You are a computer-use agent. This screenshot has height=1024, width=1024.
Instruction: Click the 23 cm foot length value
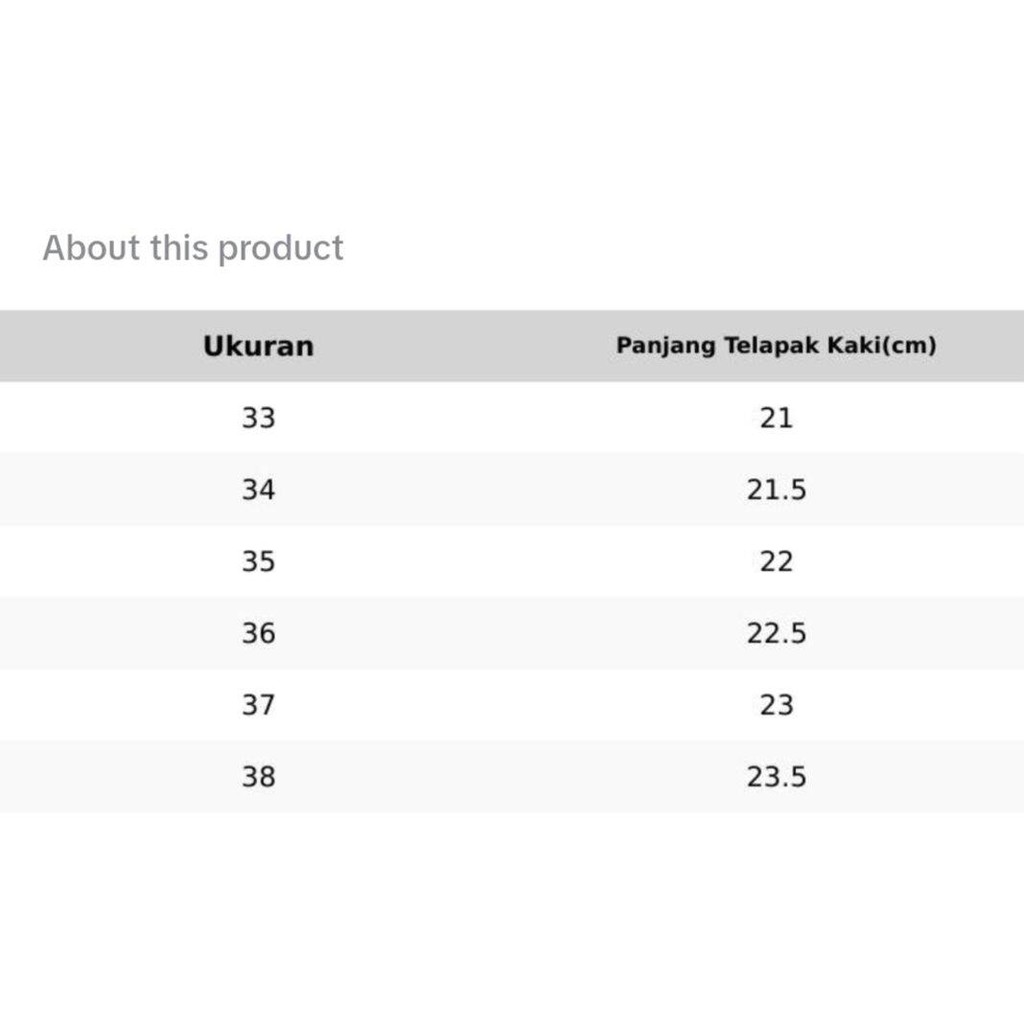[776, 705]
